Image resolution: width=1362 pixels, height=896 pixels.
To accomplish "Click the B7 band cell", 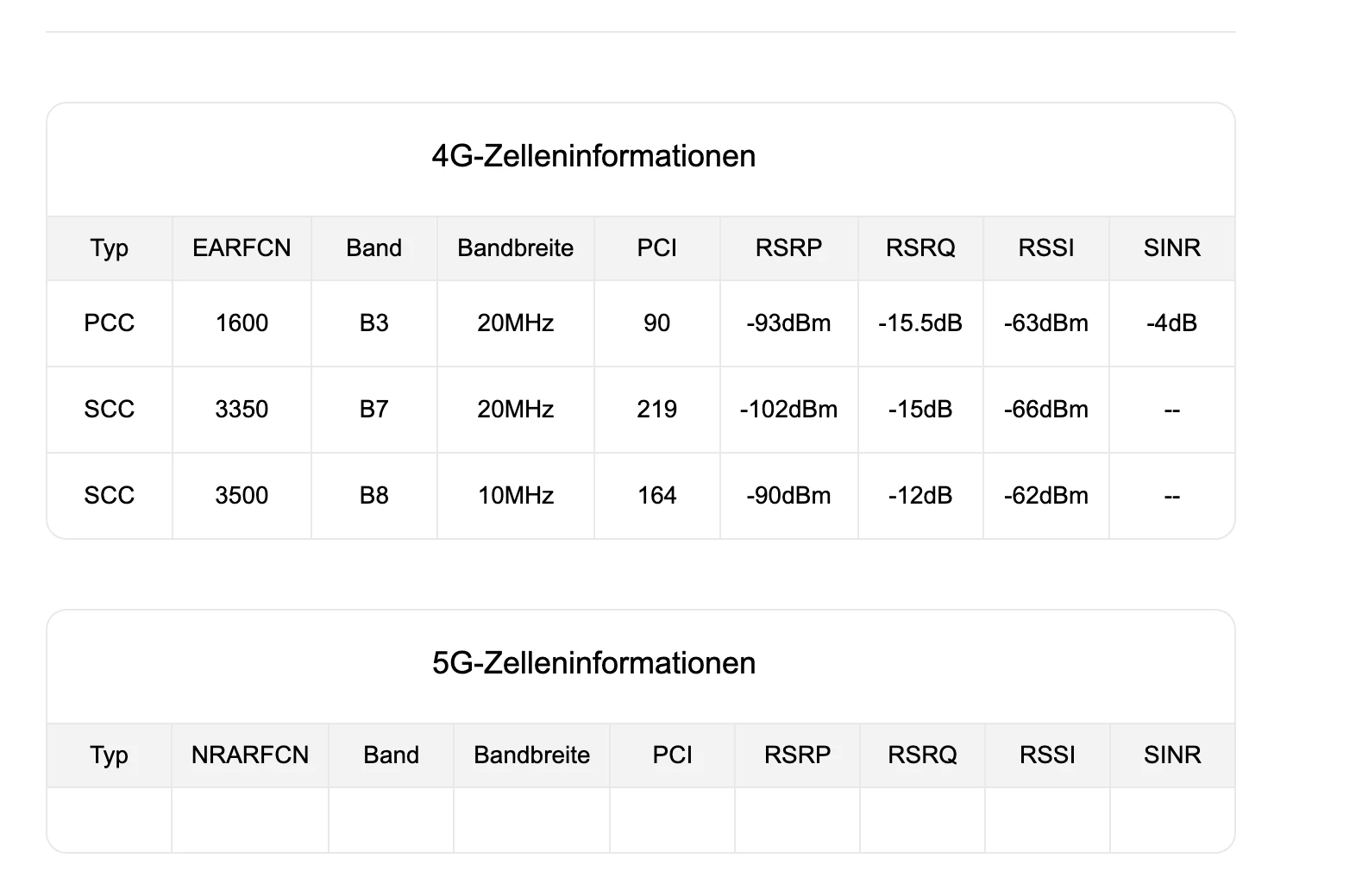I will (x=373, y=410).
